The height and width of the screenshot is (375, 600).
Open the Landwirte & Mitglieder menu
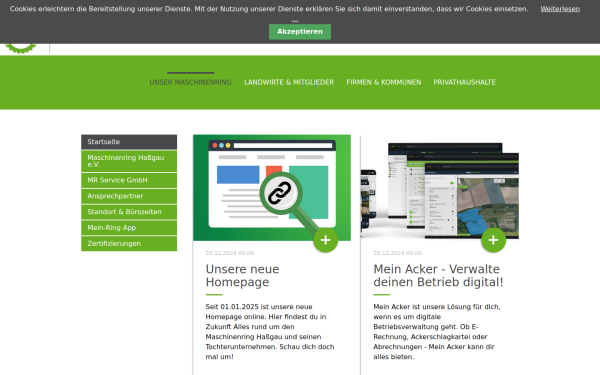pos(289,82)
